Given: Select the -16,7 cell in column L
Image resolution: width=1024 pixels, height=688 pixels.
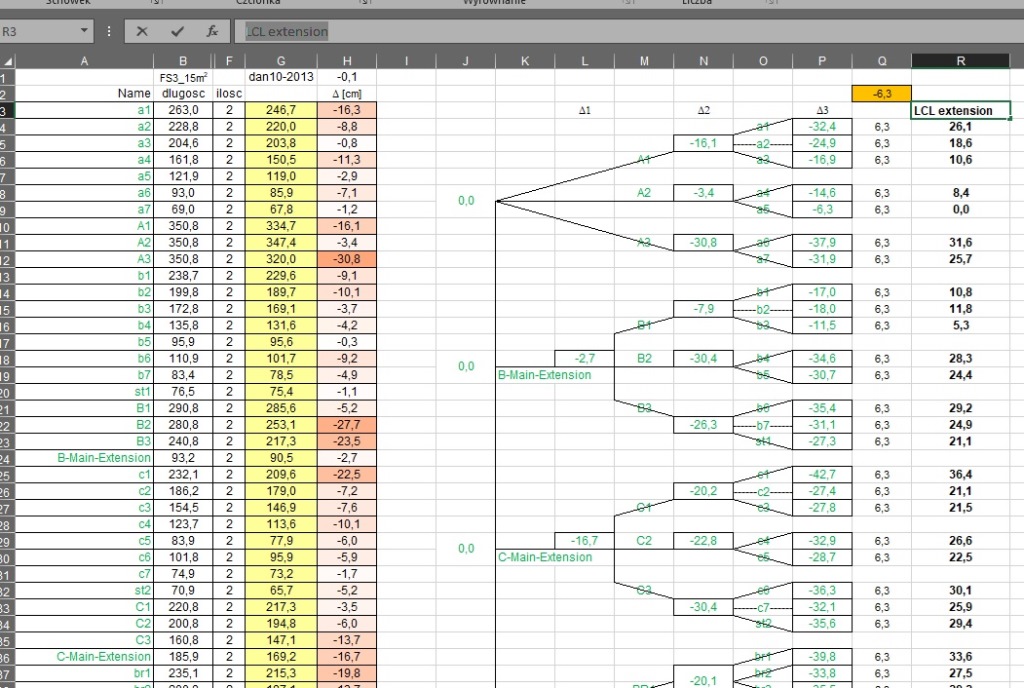Looking at the screenshot, I should pos(584,540).
